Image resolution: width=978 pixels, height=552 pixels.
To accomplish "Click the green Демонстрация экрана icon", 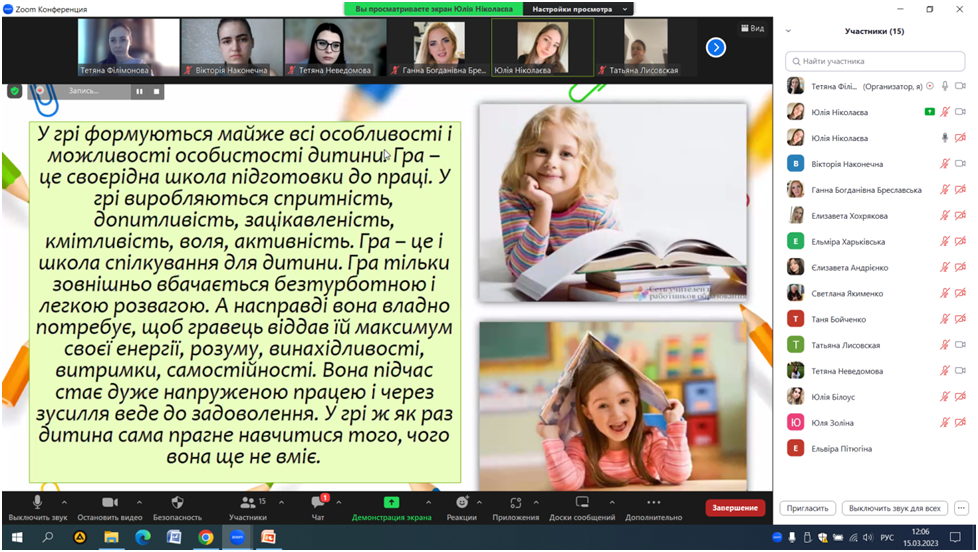I will [391, 502].
